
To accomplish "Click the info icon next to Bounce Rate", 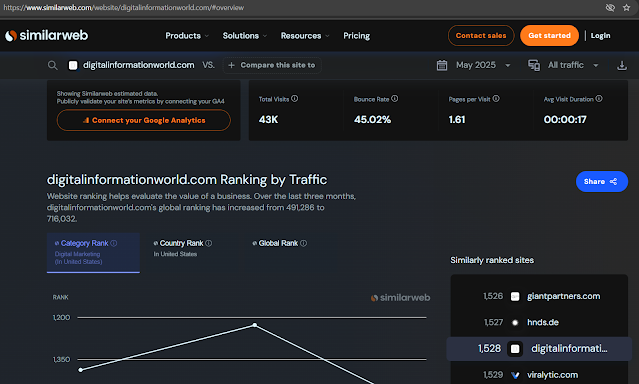I will [x=394, y=99].
